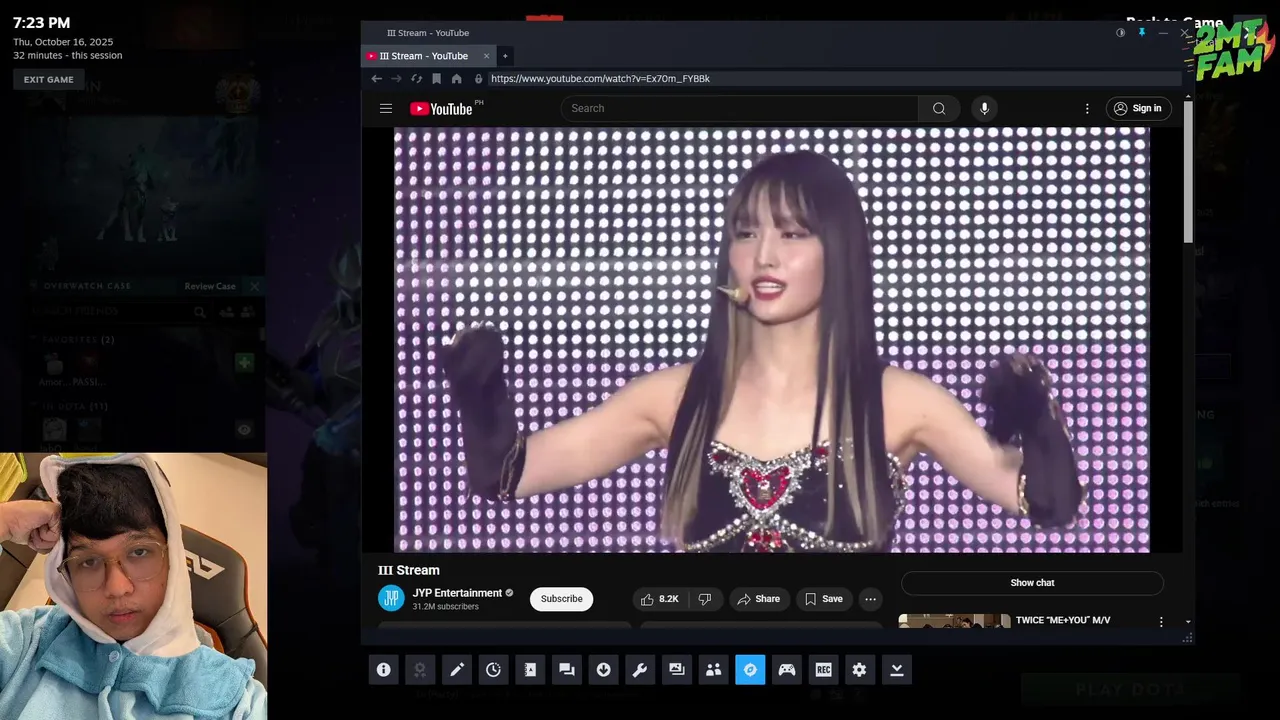Open the playtime clock icon in overlay toolbar
This screenshot has height=720, width=1280.
click(x=493, y=670)
